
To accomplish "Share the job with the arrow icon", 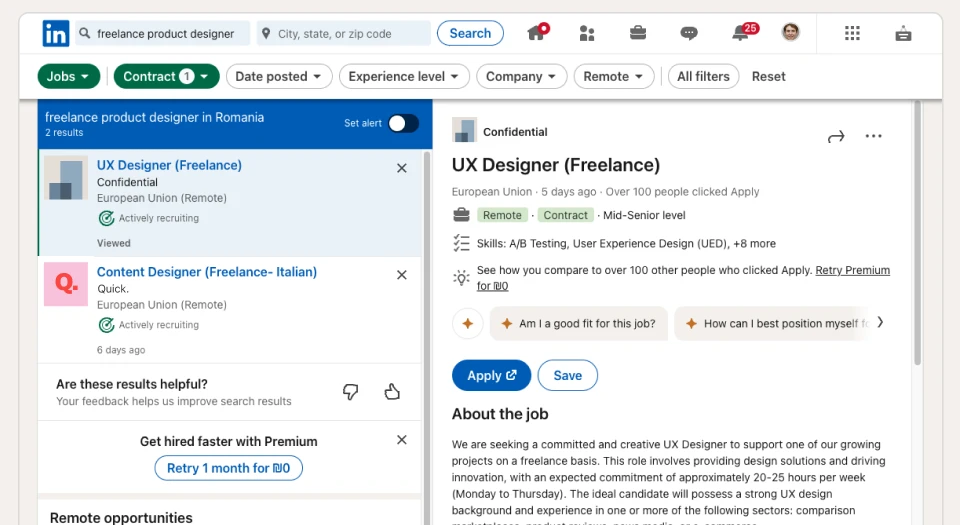I will pos(836,136).
